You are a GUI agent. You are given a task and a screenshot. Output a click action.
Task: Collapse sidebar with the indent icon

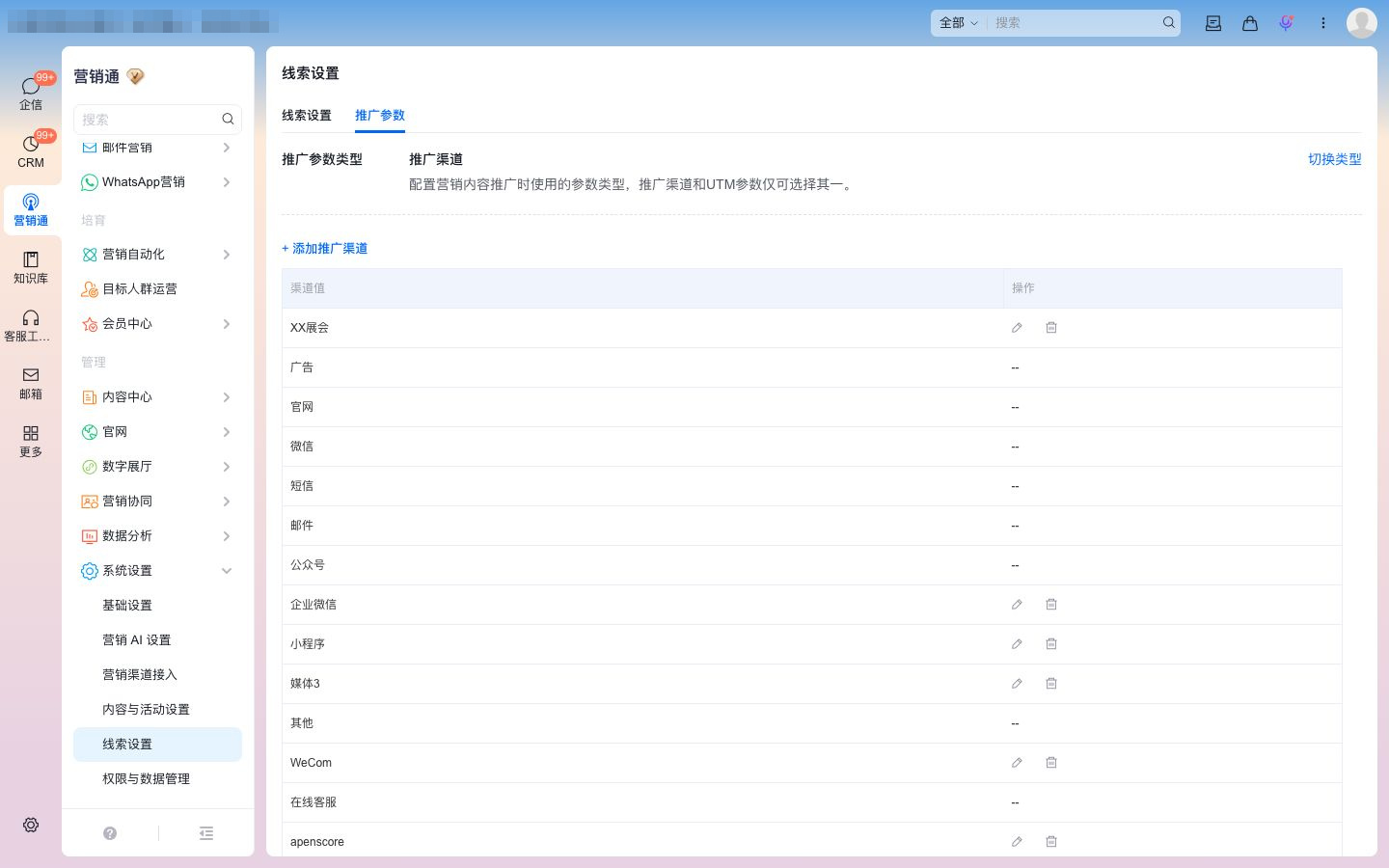206,833
